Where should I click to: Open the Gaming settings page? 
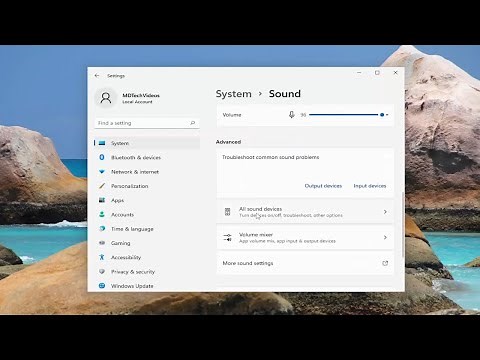[x=147, y=243]
